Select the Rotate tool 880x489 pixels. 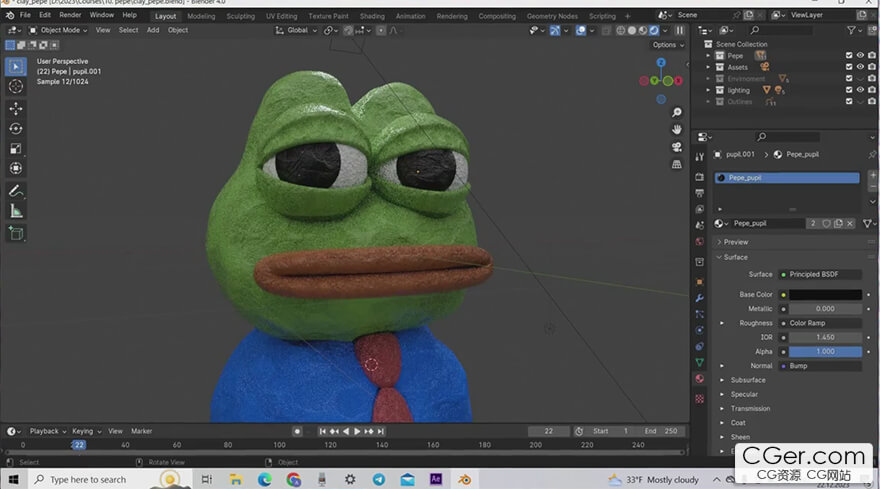point(16,129)
